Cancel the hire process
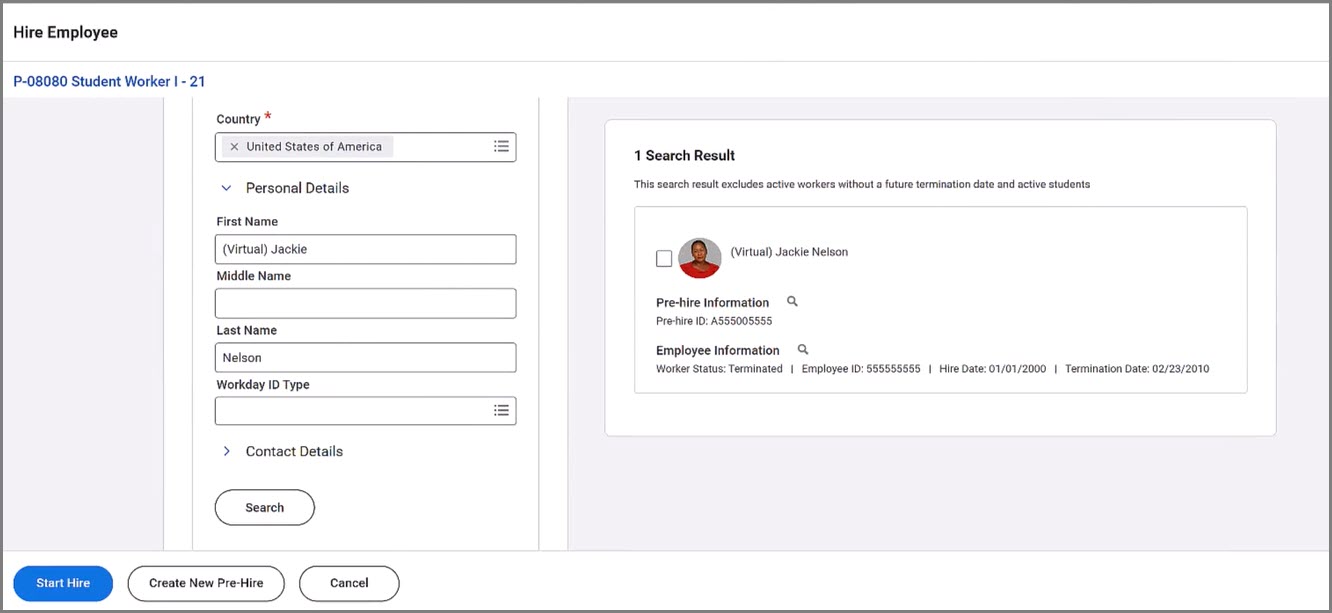The width and height of the screenshot is (1332, 613). (x=349, y=583)
